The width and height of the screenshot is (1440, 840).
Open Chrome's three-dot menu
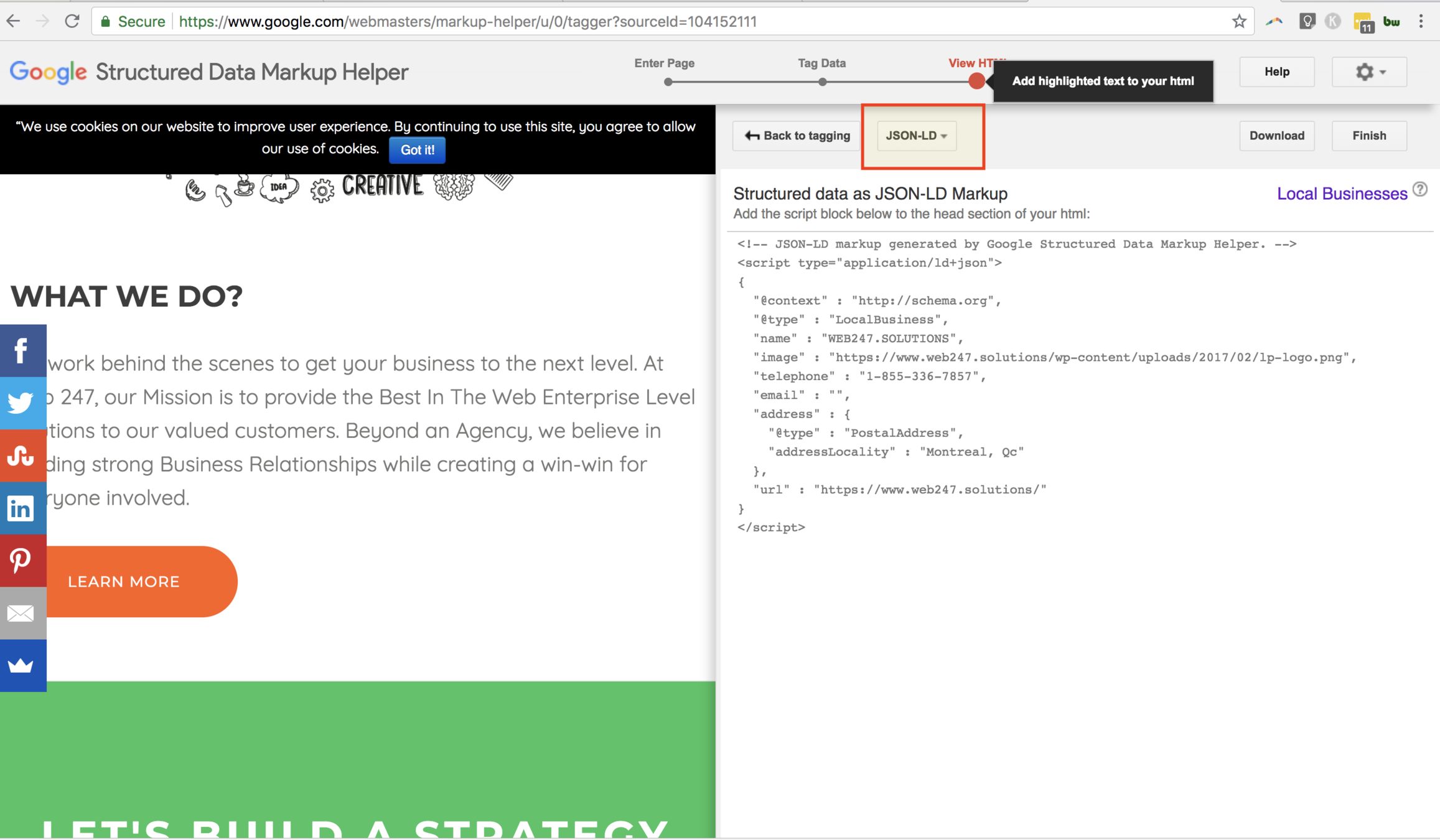1421,22
